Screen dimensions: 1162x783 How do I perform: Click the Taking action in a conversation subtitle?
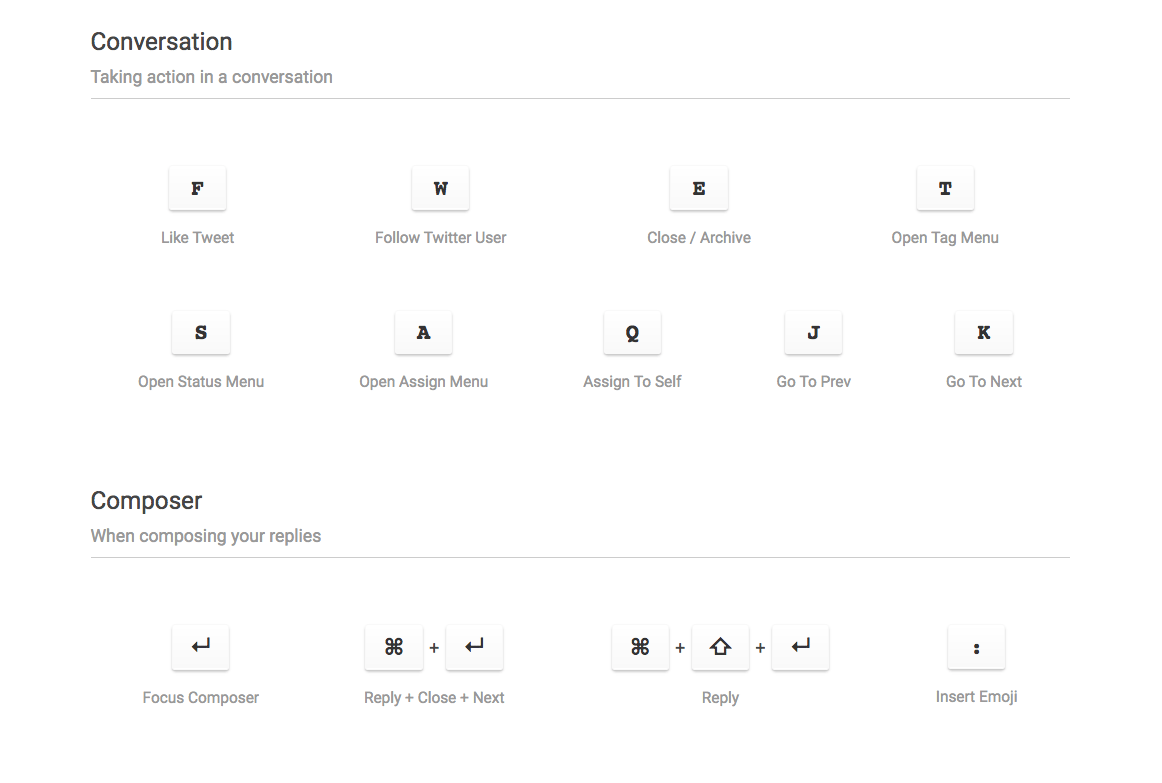(x=211, y=76)
